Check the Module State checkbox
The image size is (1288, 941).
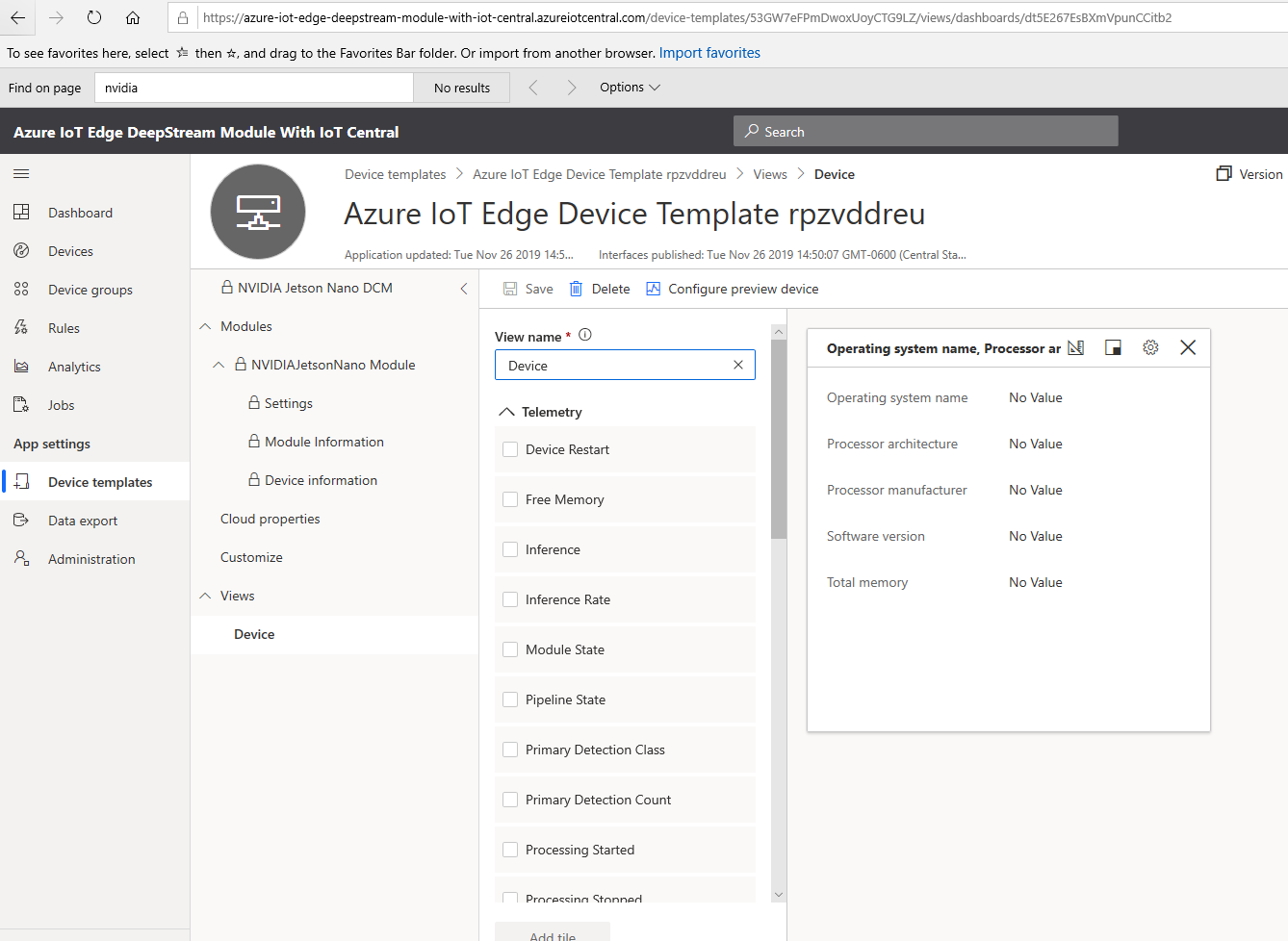click(x=510, y=649)
